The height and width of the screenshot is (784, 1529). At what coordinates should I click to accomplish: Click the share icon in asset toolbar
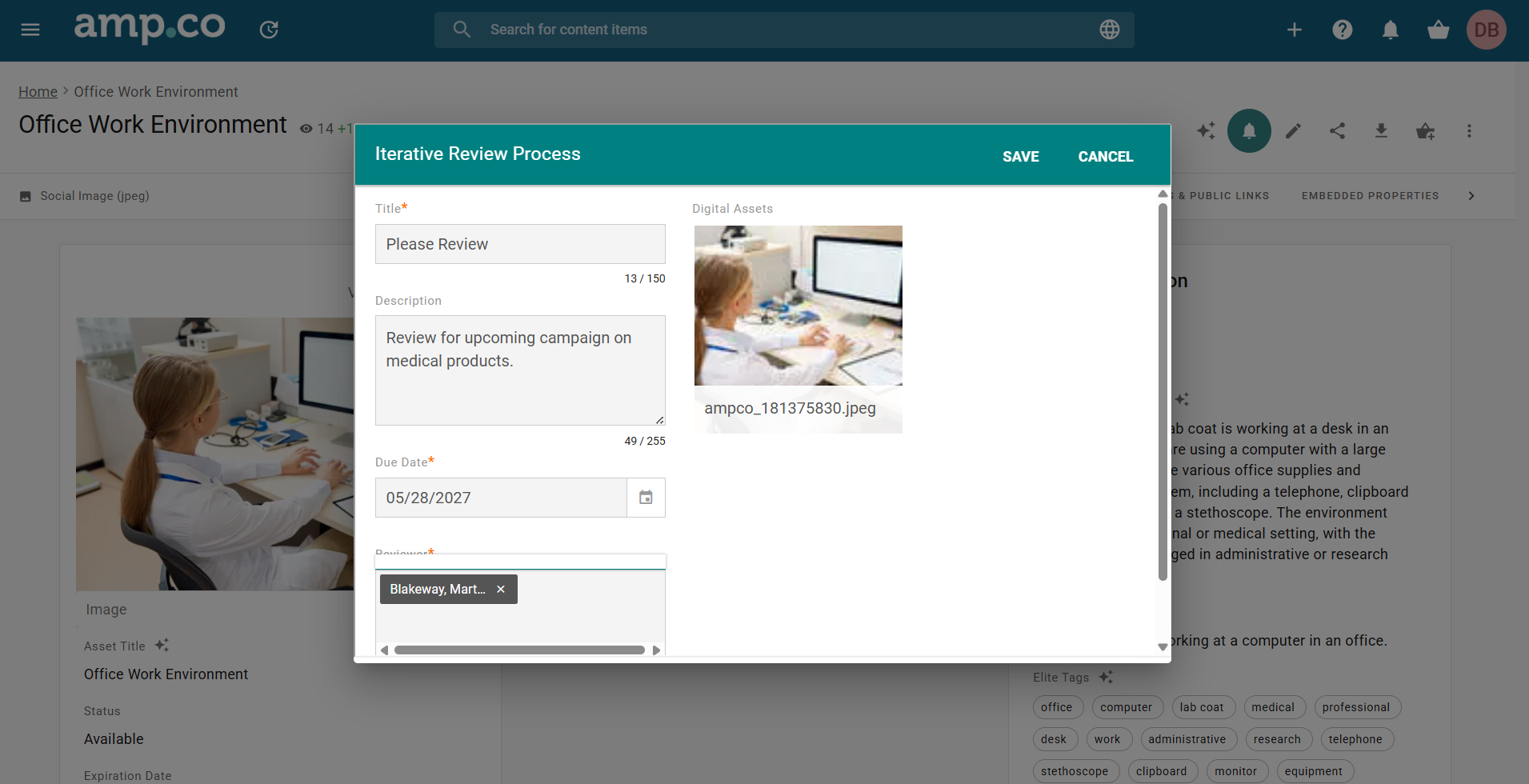1337,130
